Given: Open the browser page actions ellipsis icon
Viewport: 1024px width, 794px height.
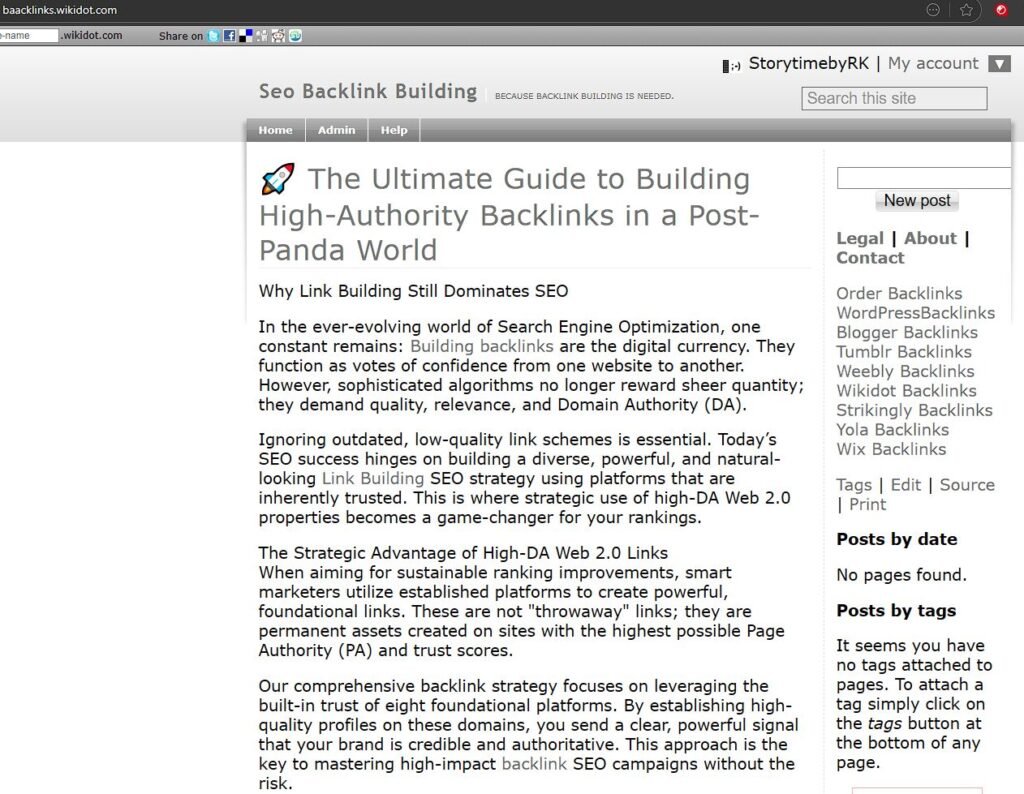Looking at the screenshot, I should (x=934, y=10).
